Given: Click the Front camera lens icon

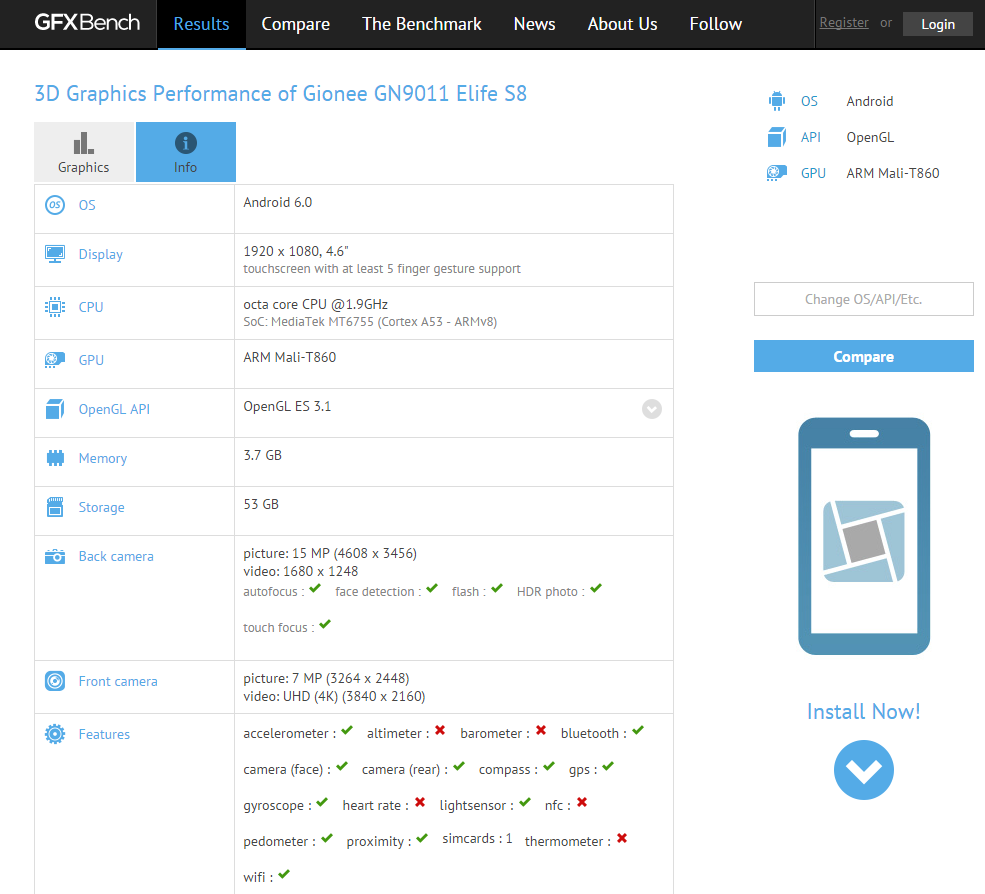Looking at the screenshot, I should [55, 681].
